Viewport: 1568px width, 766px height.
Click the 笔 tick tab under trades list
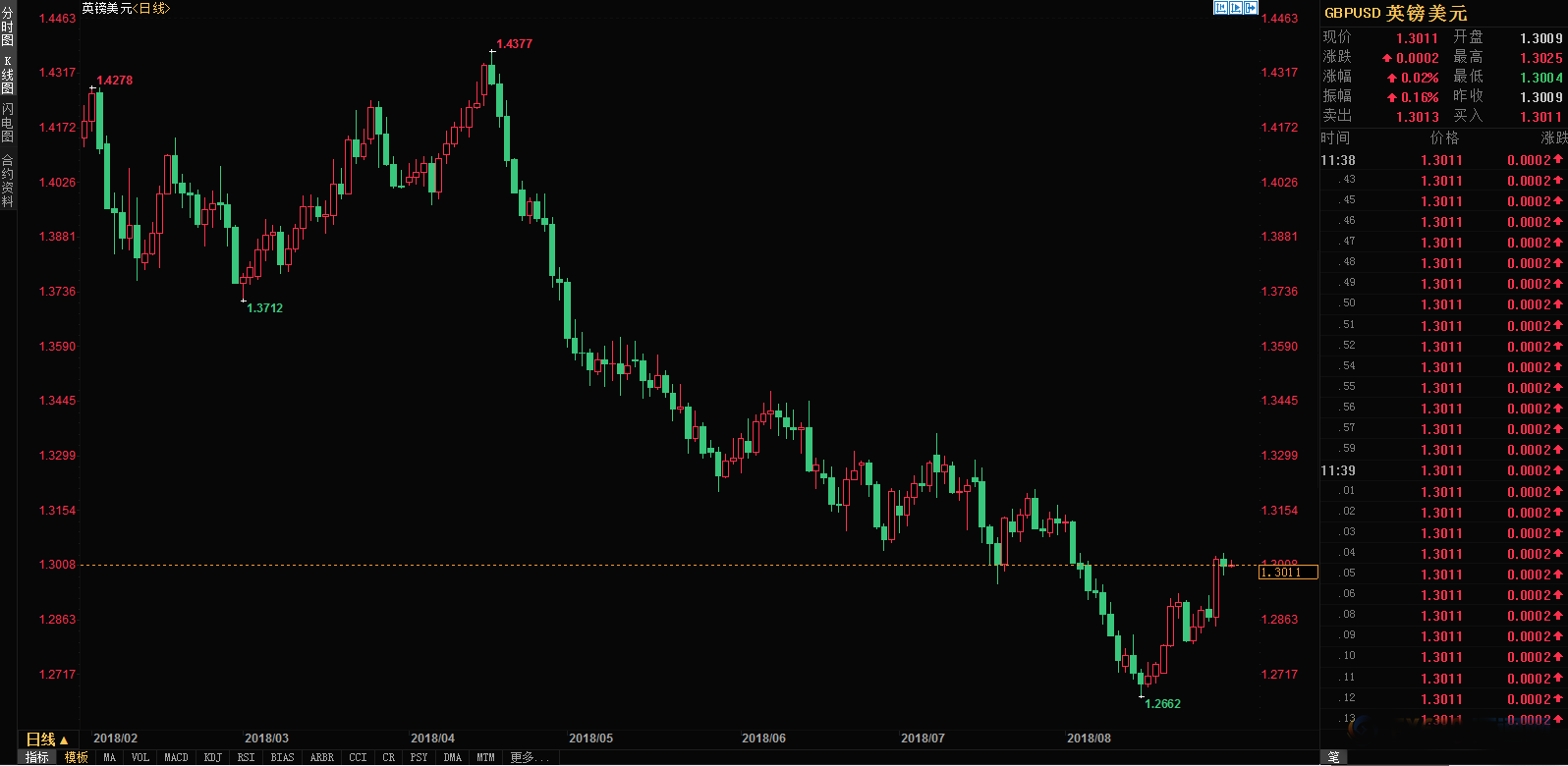(1333, 757)
